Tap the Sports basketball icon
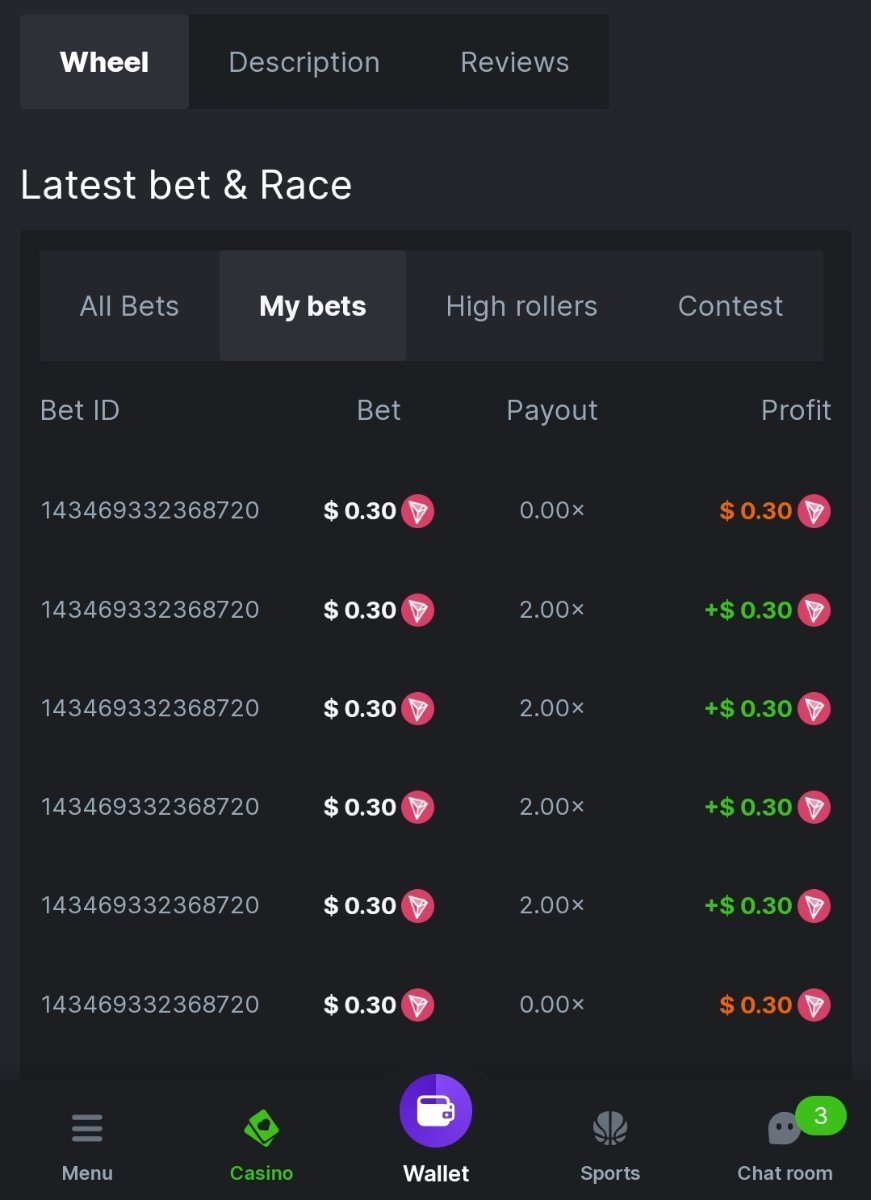The height and width of the screenshot is (1200, 871). tap(610, 1129)
